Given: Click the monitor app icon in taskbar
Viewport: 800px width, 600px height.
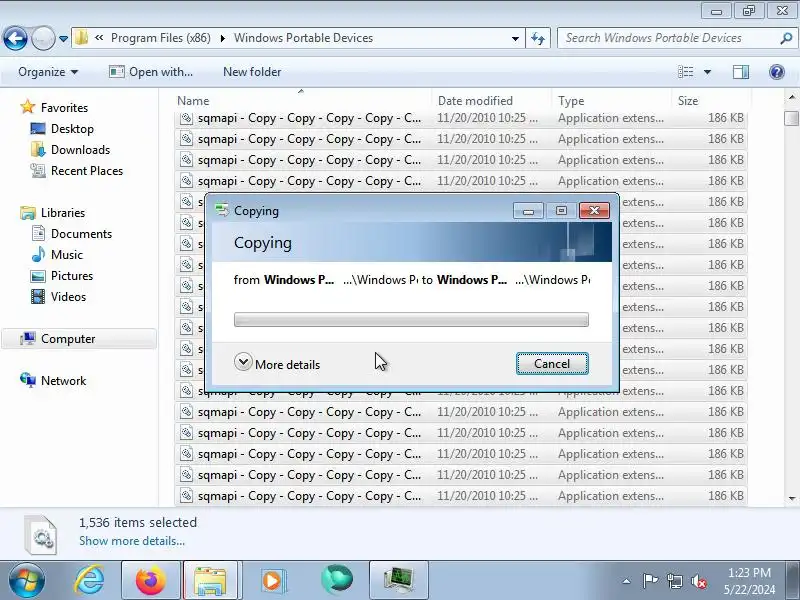Looking at the screenshot, I should pyautogui.click(x=398, y=580).
